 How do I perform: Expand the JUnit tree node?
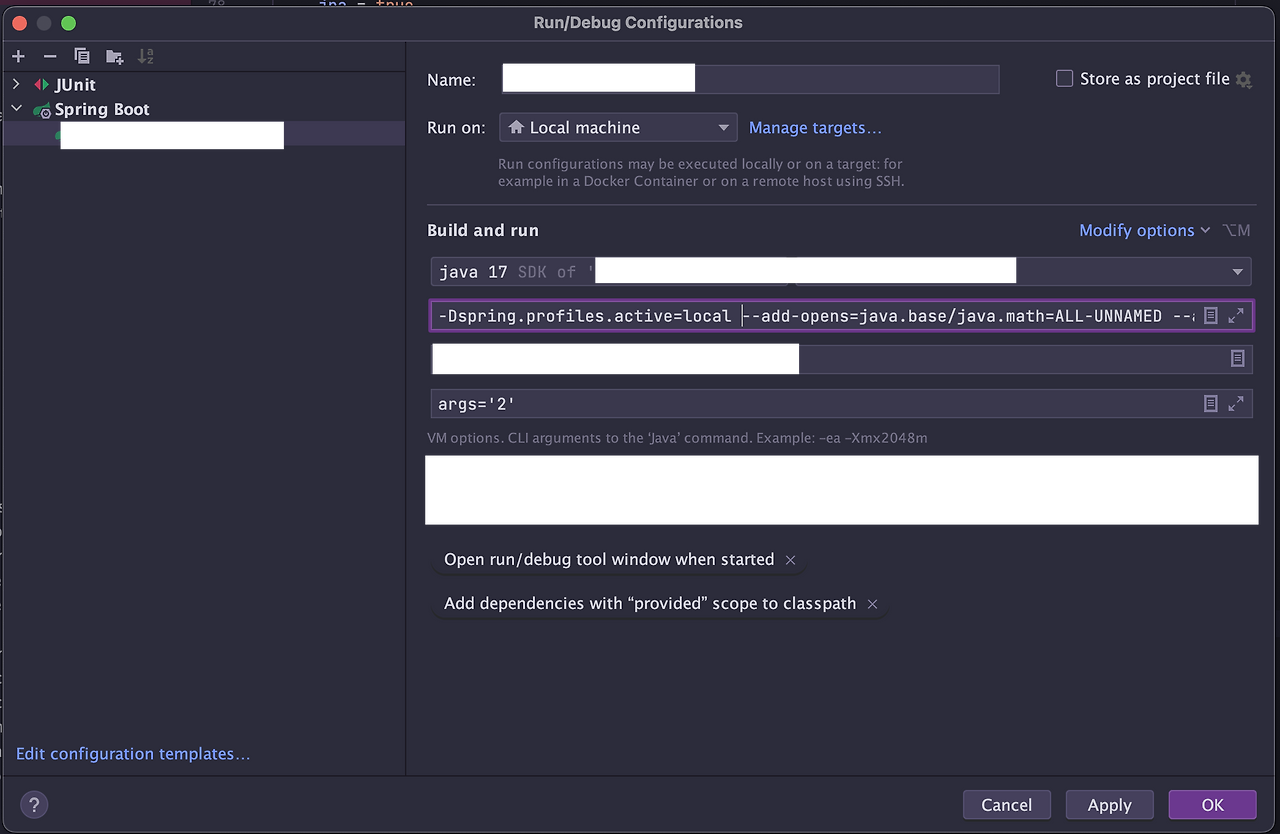click(16, 85)
